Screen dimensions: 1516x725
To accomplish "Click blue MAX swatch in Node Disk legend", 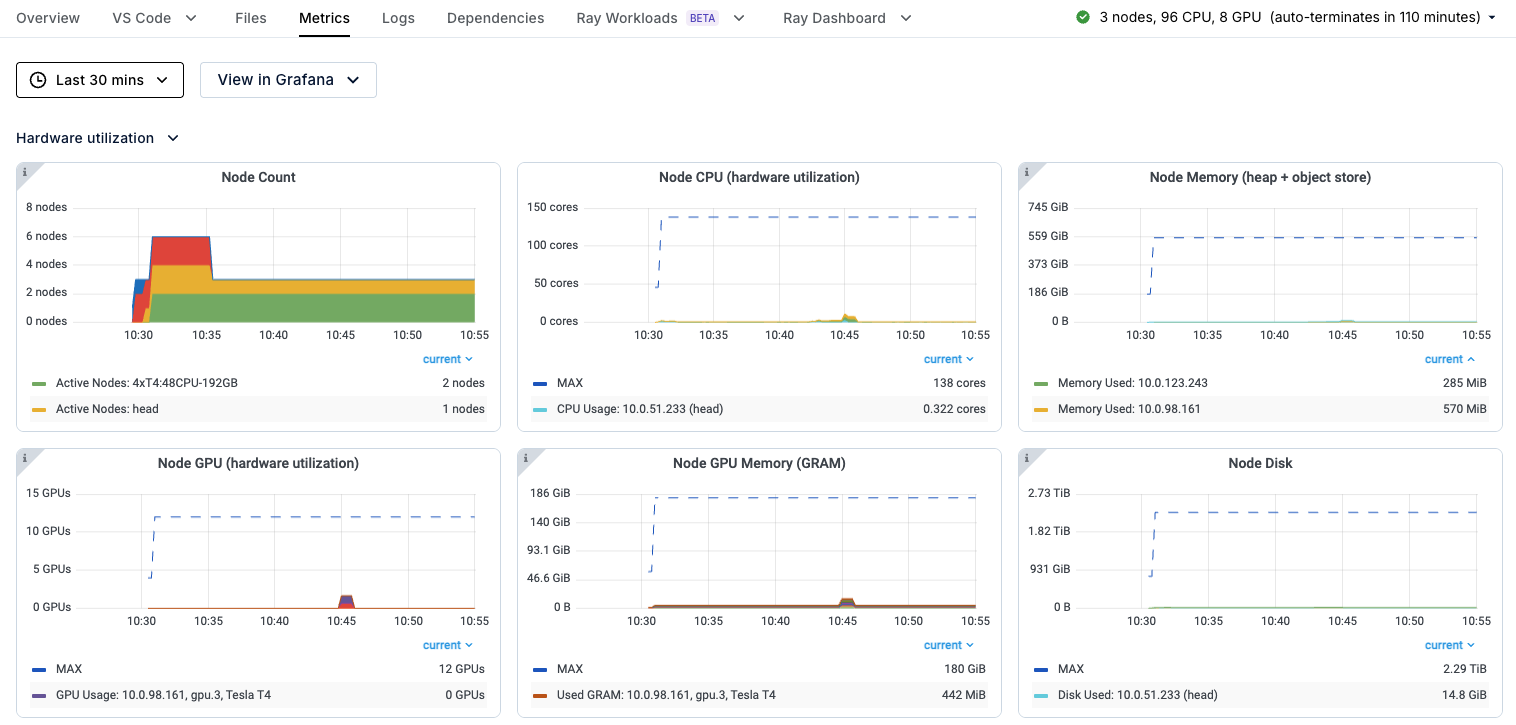I will pos(1041,669).
